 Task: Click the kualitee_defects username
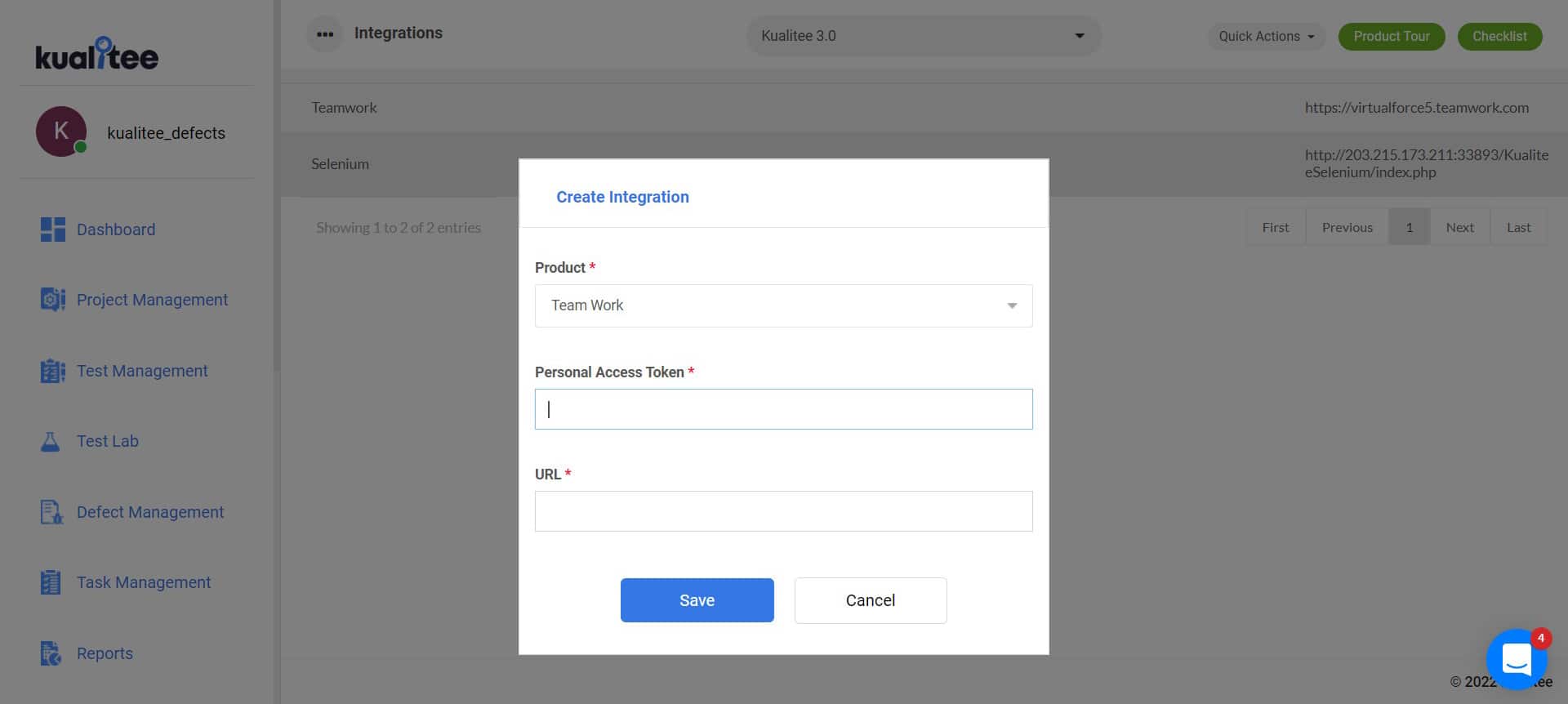pos(166,133)
